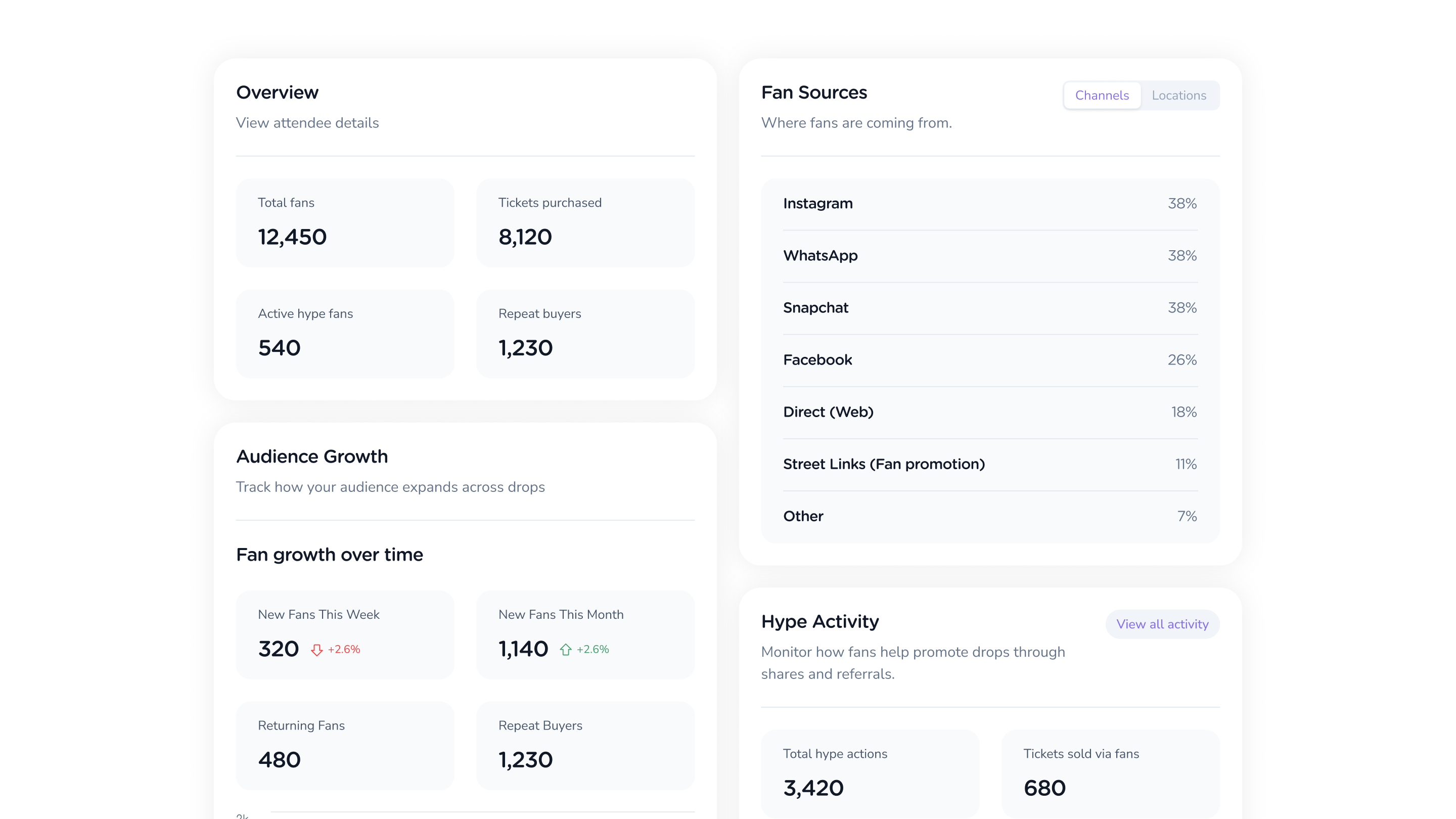Click the 680 tickets sold value

click(x=1044, y=788)
